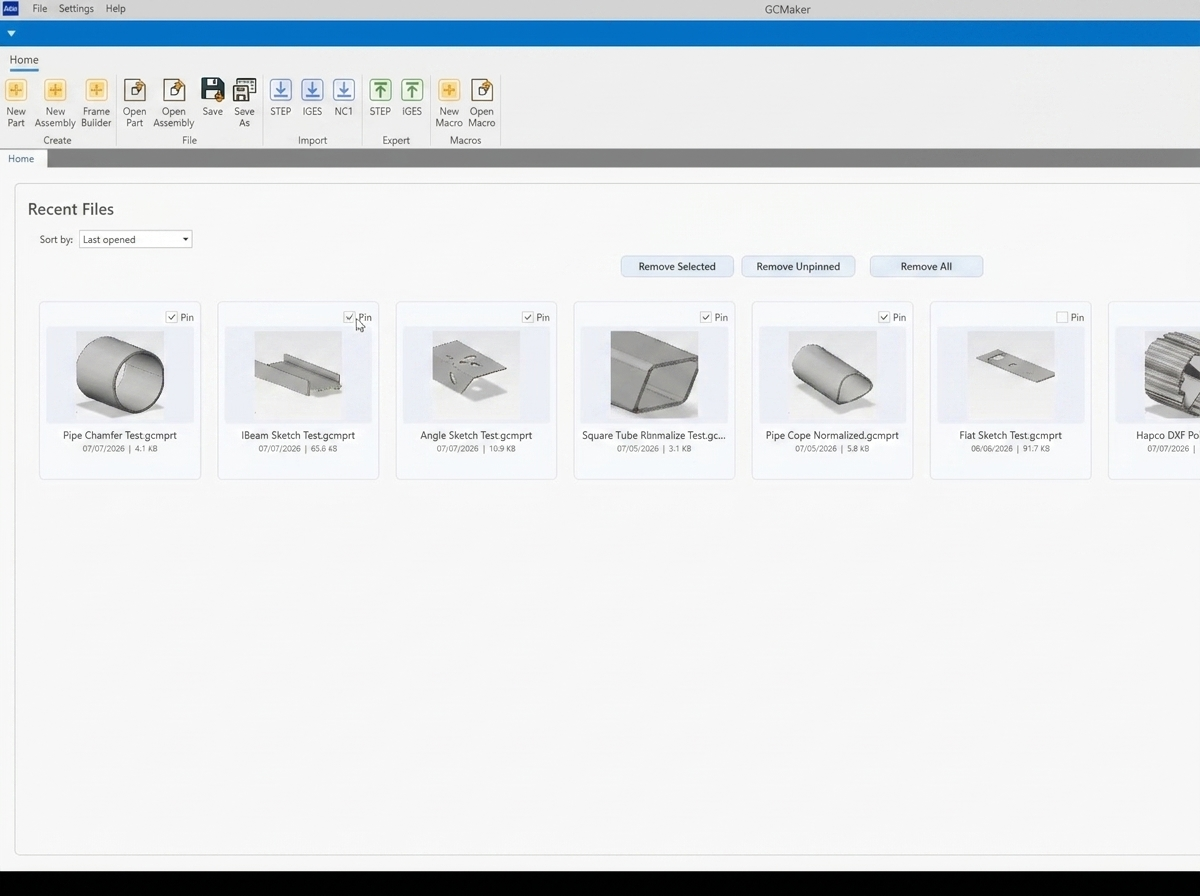This screenshot has height=896, width=1200.
Task: Click the Flat Sketch Test.gcmprt file name
Action: click(x=1010, y=436)
